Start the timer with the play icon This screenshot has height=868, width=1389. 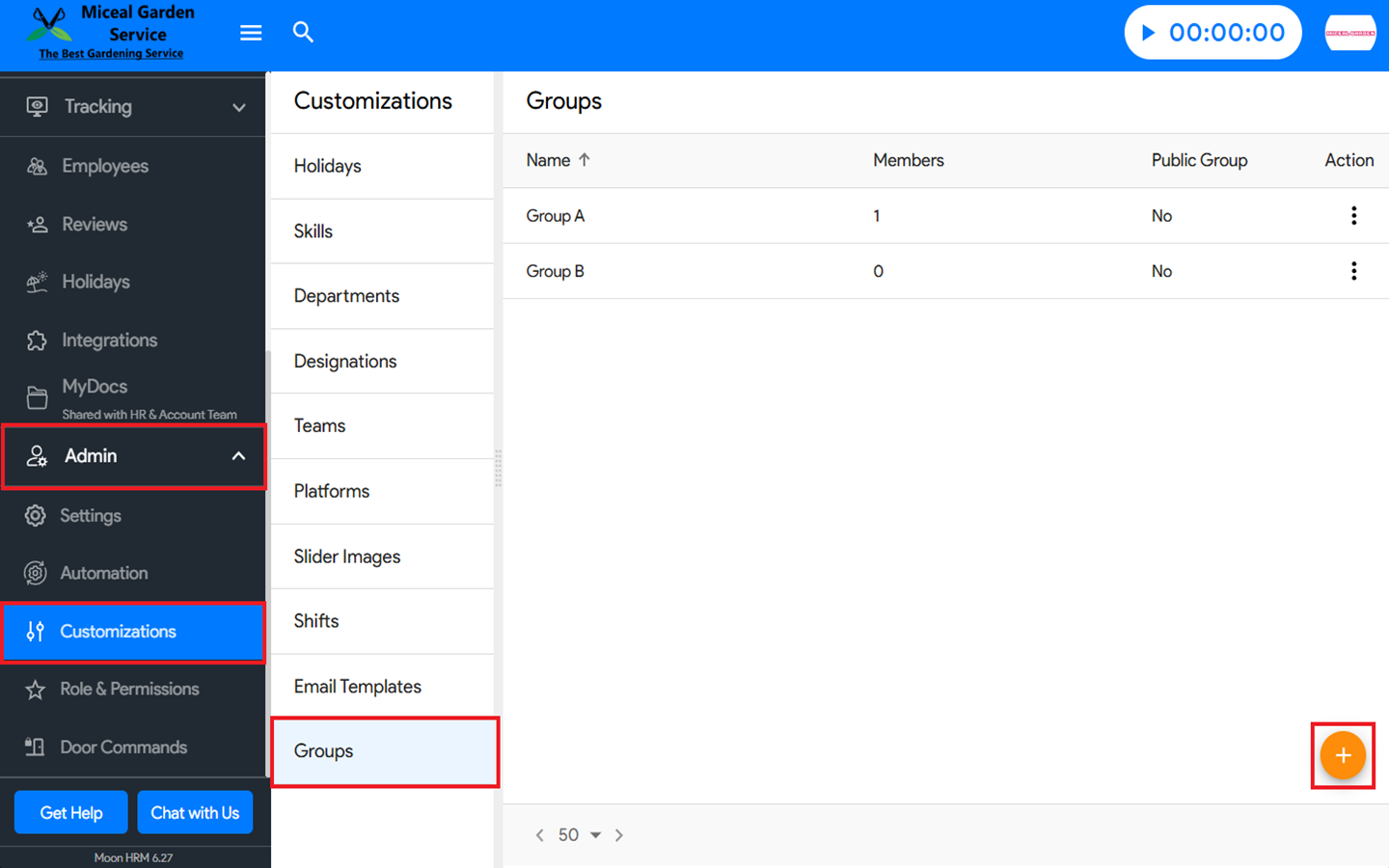pos(1148,33)
